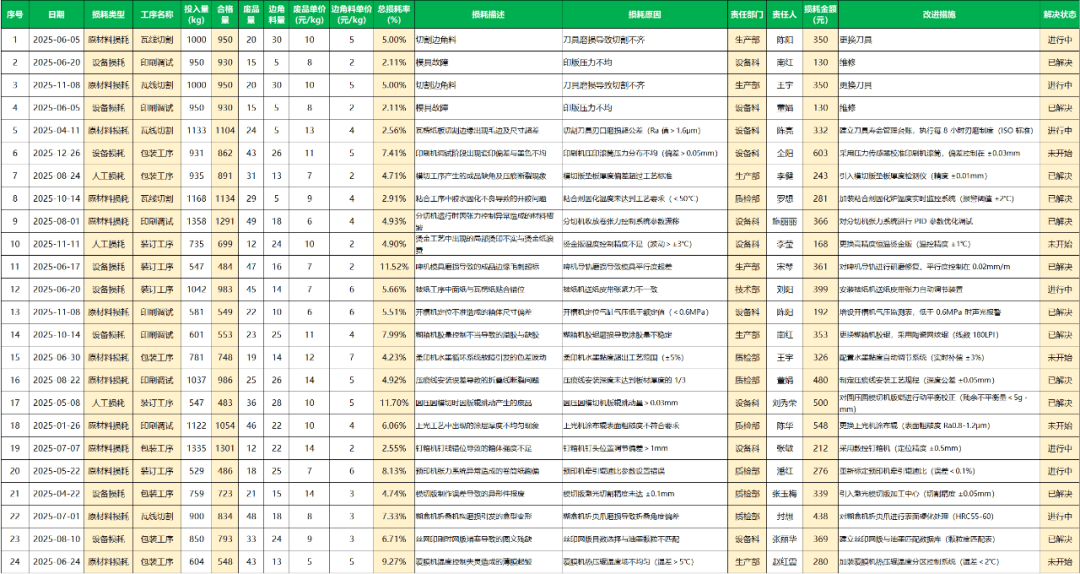Select the 损耗类型 column header

point(108,14)
